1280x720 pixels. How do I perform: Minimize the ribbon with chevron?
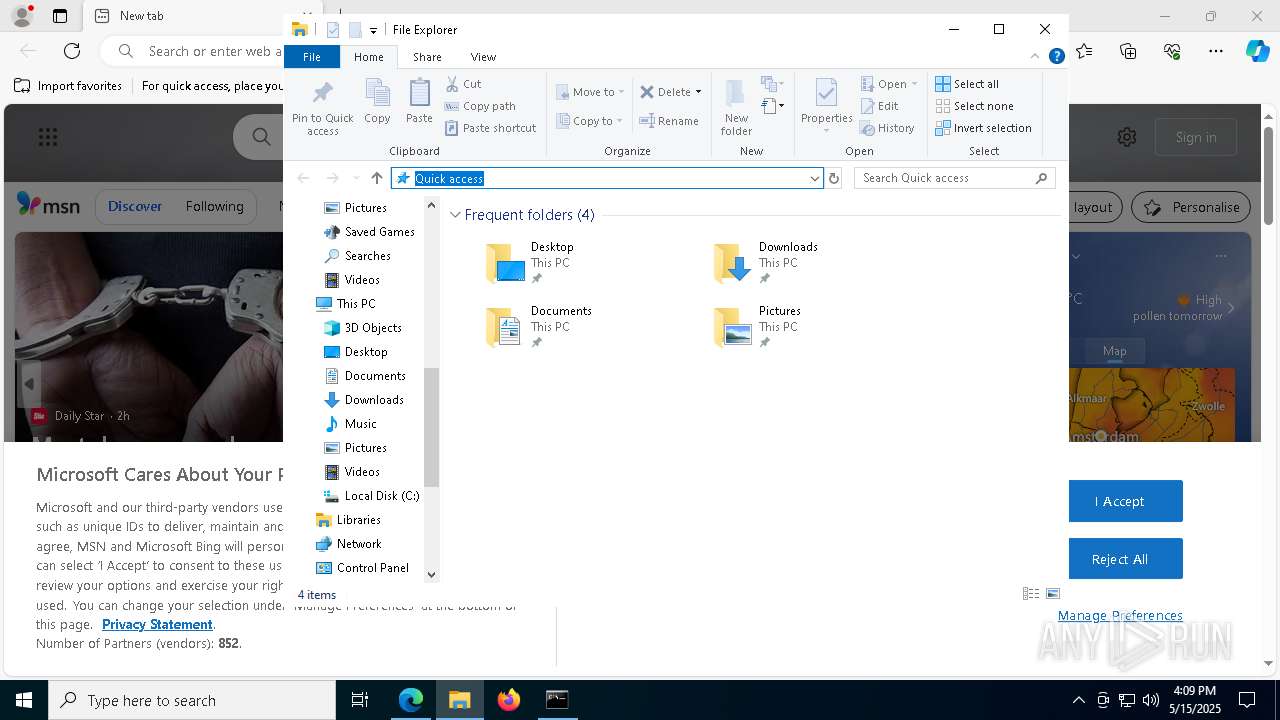pyautogui.click(x=1035, y=57)
